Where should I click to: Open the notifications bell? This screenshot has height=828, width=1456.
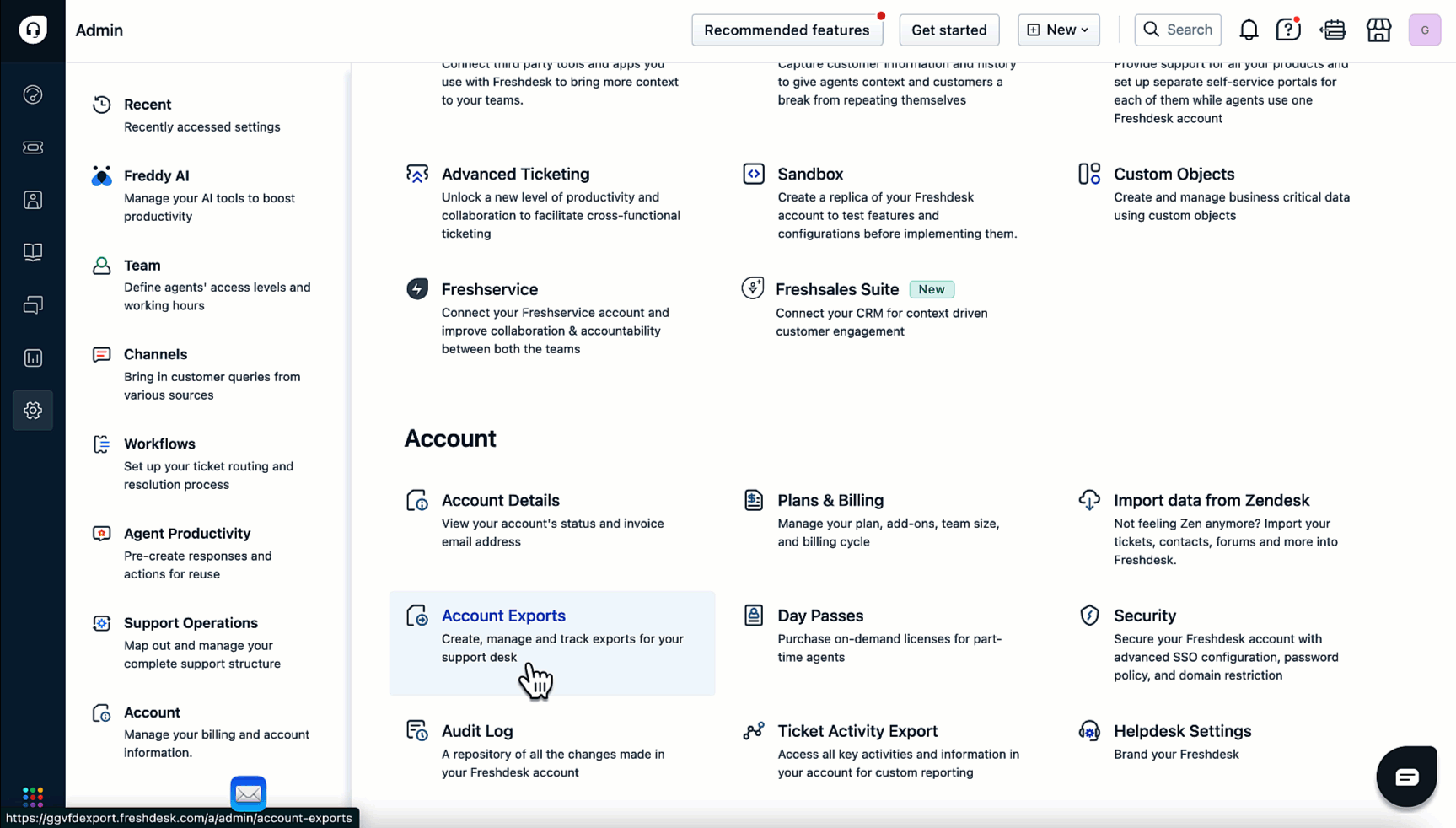1249,30
